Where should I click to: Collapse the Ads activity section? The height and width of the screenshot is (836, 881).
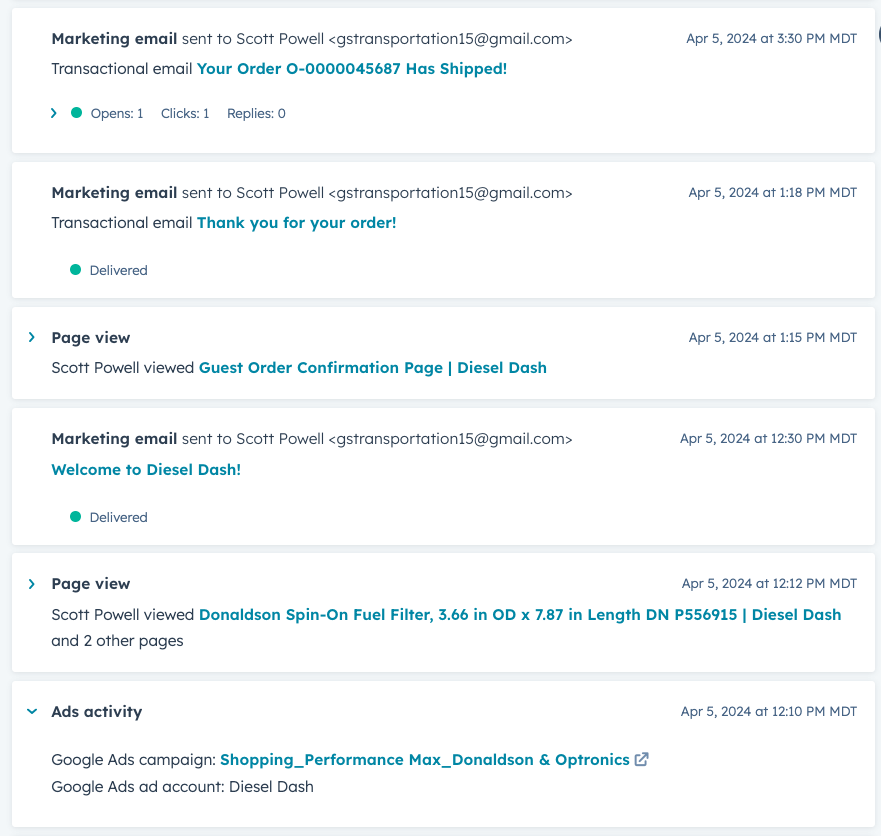32,712
